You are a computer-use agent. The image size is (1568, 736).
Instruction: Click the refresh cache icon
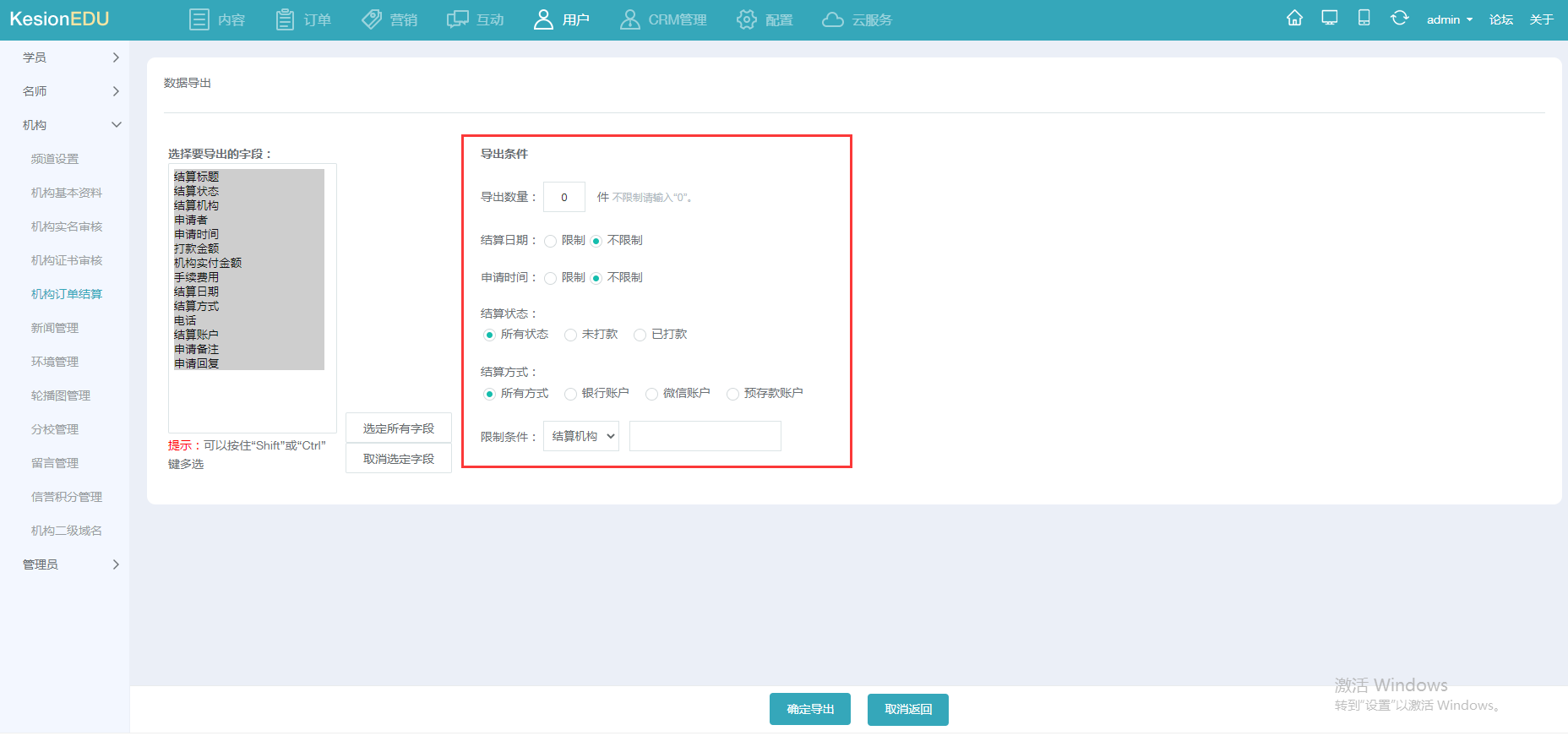coord(1399,19)
